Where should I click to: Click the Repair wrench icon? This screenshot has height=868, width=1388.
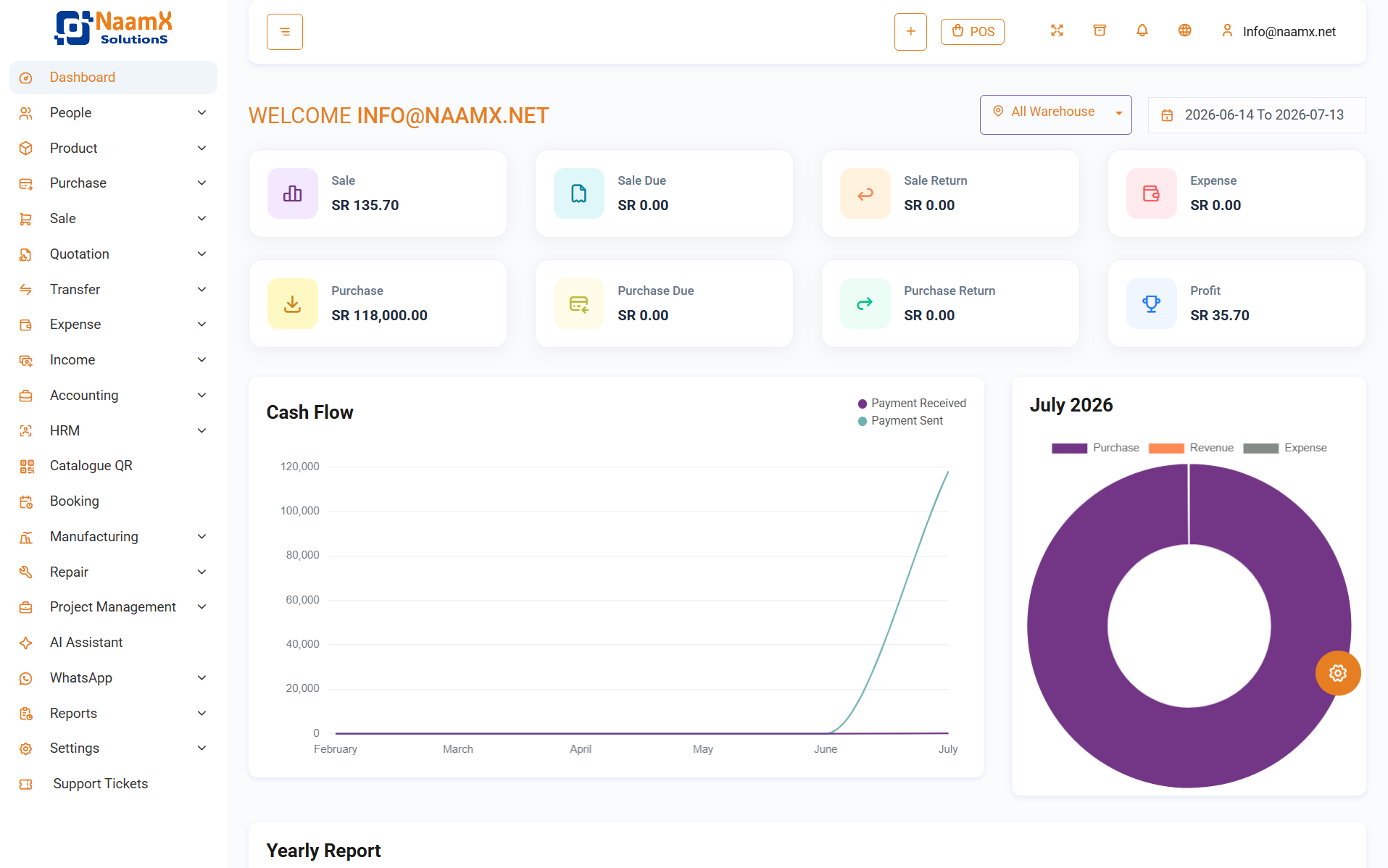26,572
